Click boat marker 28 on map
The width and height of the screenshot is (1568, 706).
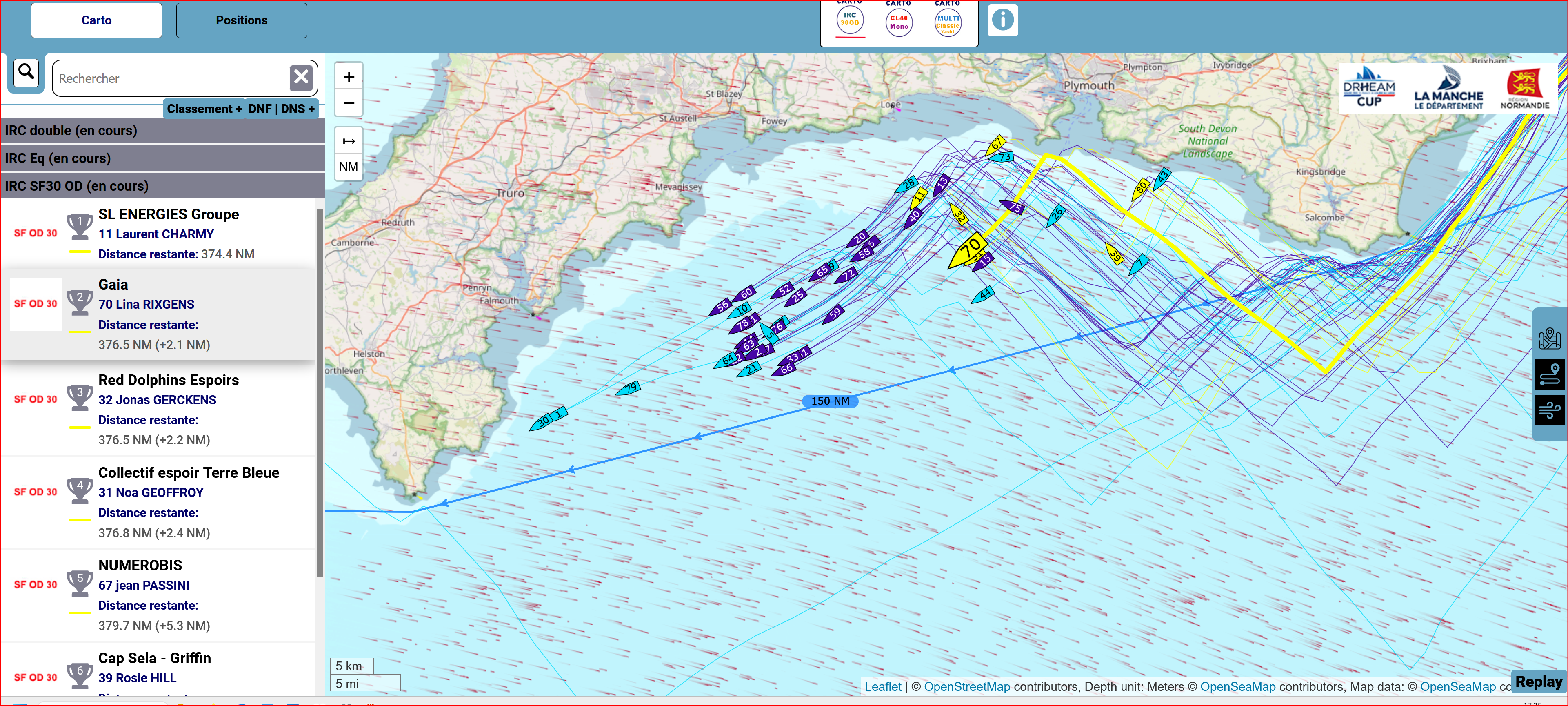(x=906, y=185)
